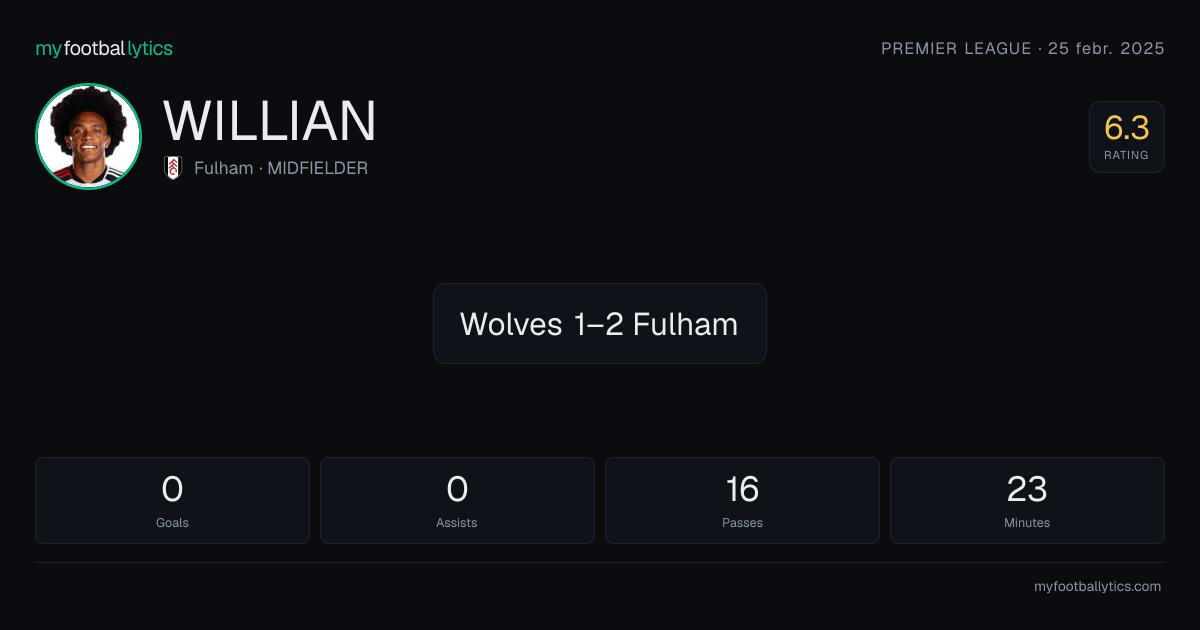Click the number 16 in Passes
Screen dimensions: 1200x630
pos(742,489)
